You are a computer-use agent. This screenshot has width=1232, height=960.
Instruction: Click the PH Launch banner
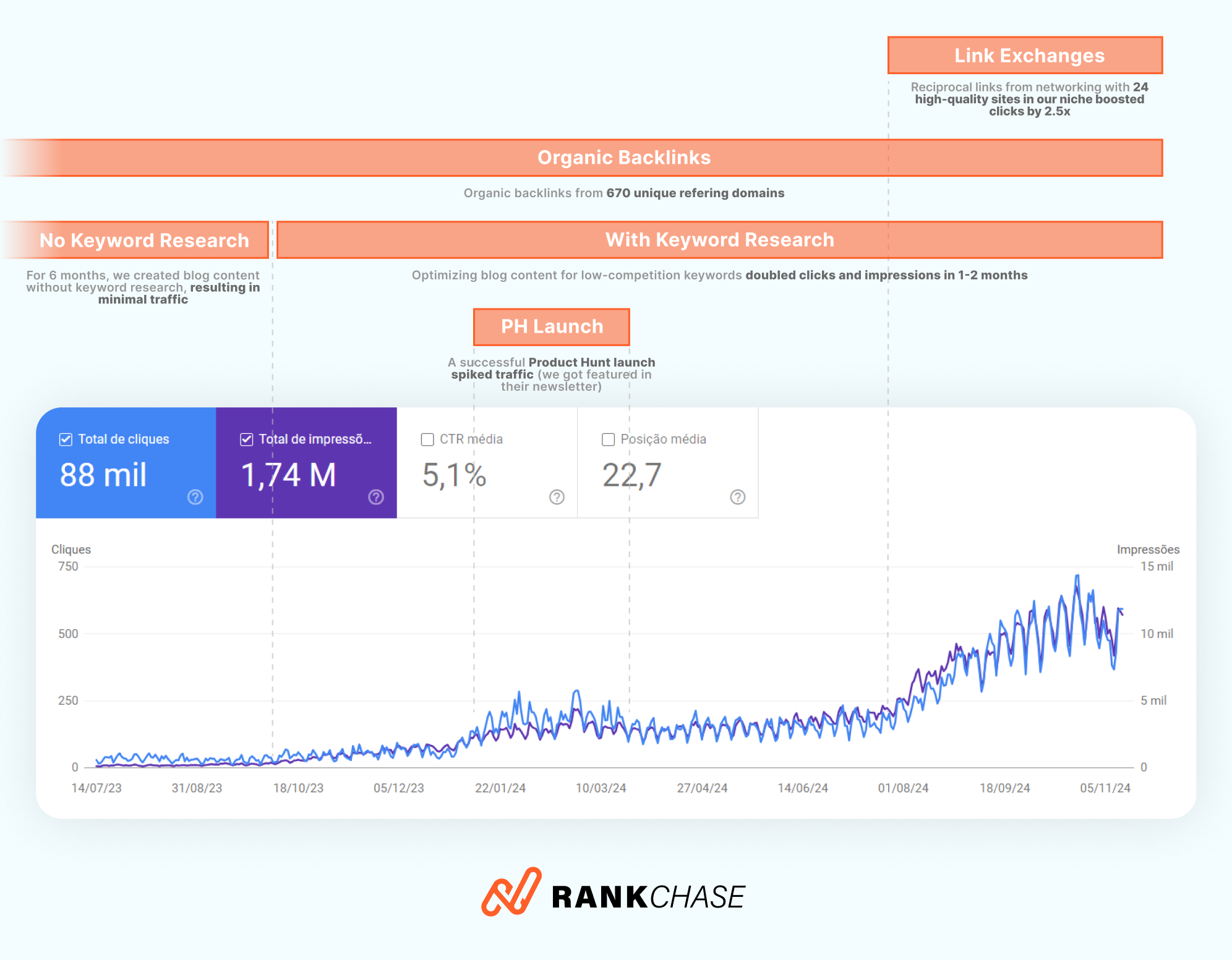[552, 326]
